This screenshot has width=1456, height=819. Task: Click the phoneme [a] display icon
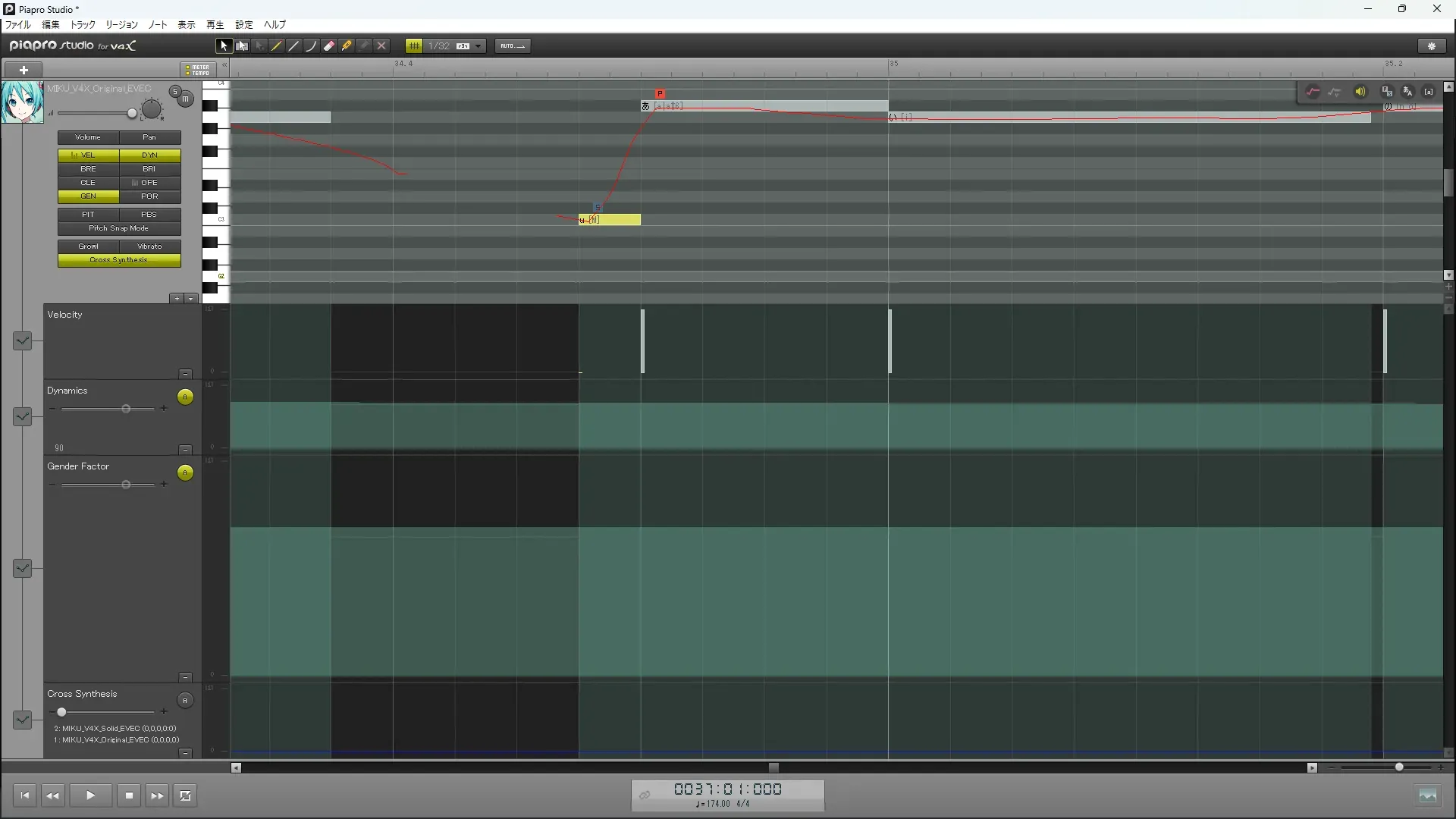(1429, 92)
